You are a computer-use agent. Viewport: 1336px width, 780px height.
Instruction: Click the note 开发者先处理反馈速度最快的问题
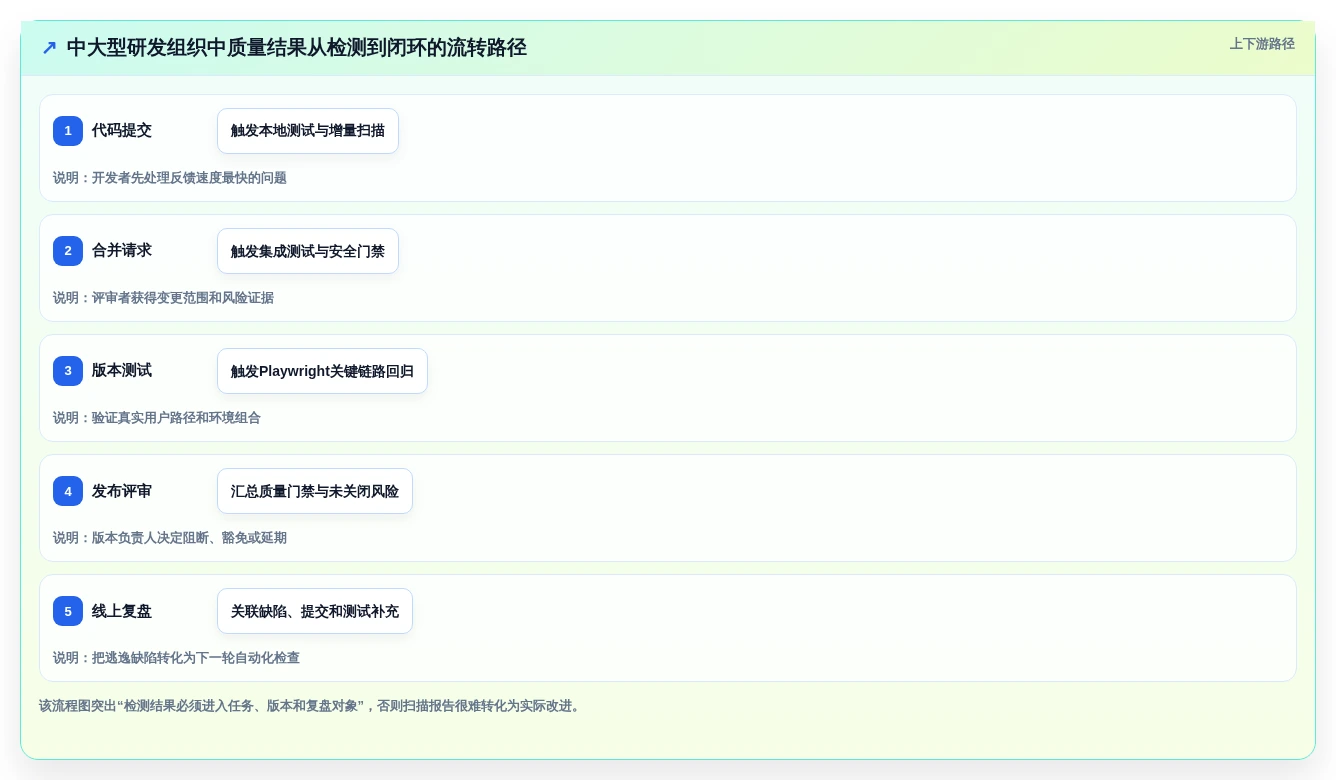170,178
